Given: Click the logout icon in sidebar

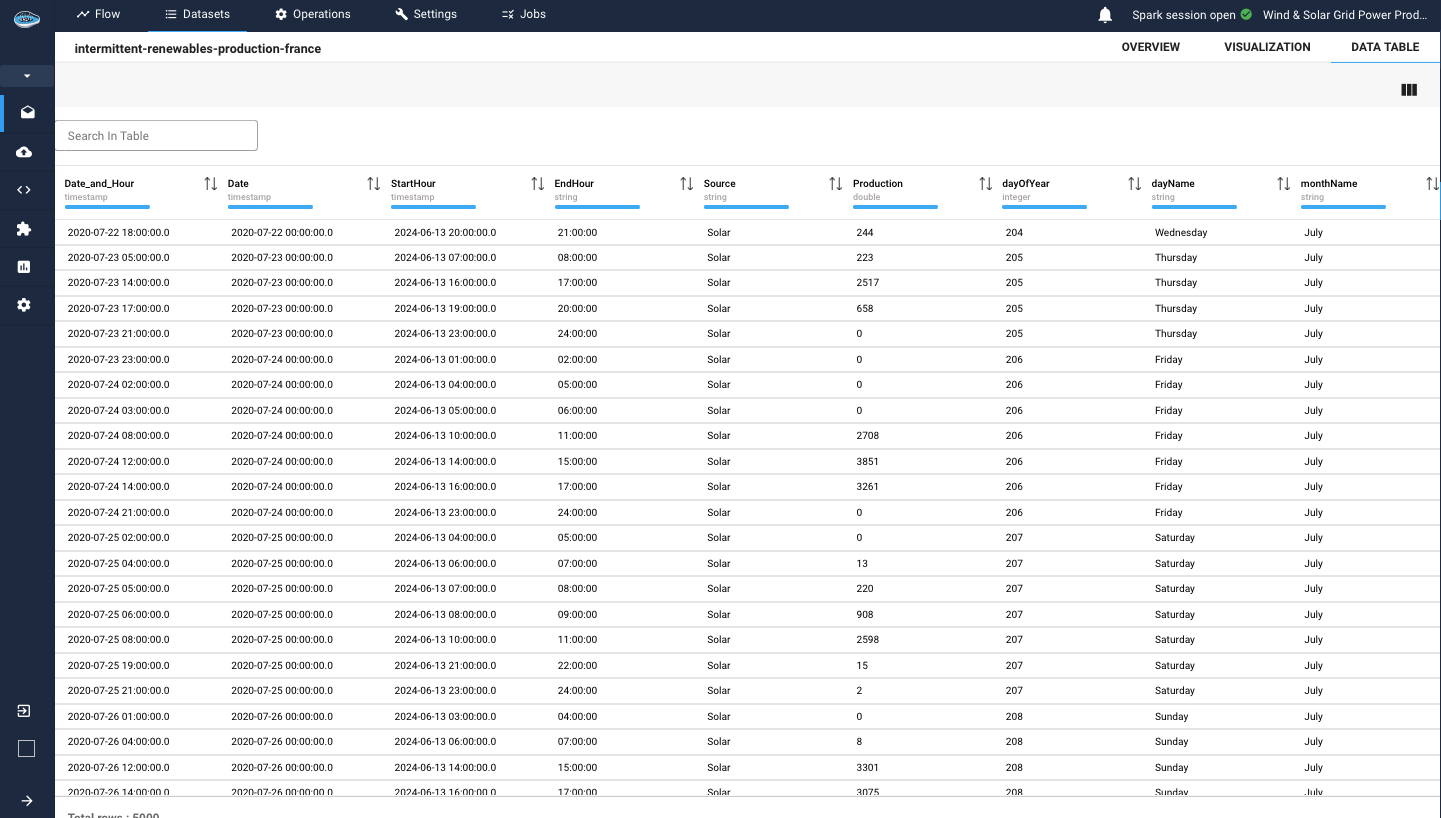Looking at the screenshot, I should (25, 711).
